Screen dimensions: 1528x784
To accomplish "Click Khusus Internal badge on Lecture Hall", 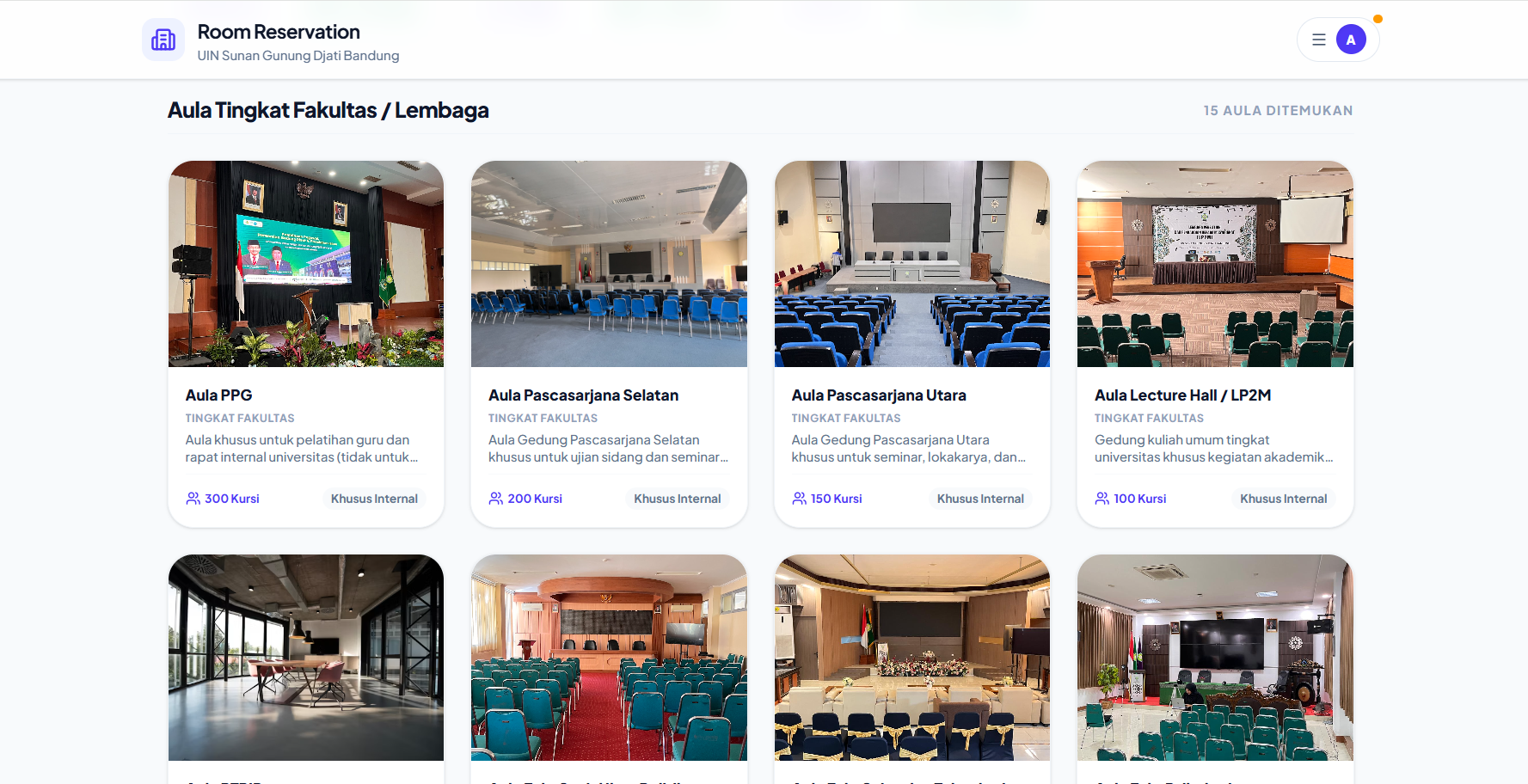I will click(x=1284, y=499).
